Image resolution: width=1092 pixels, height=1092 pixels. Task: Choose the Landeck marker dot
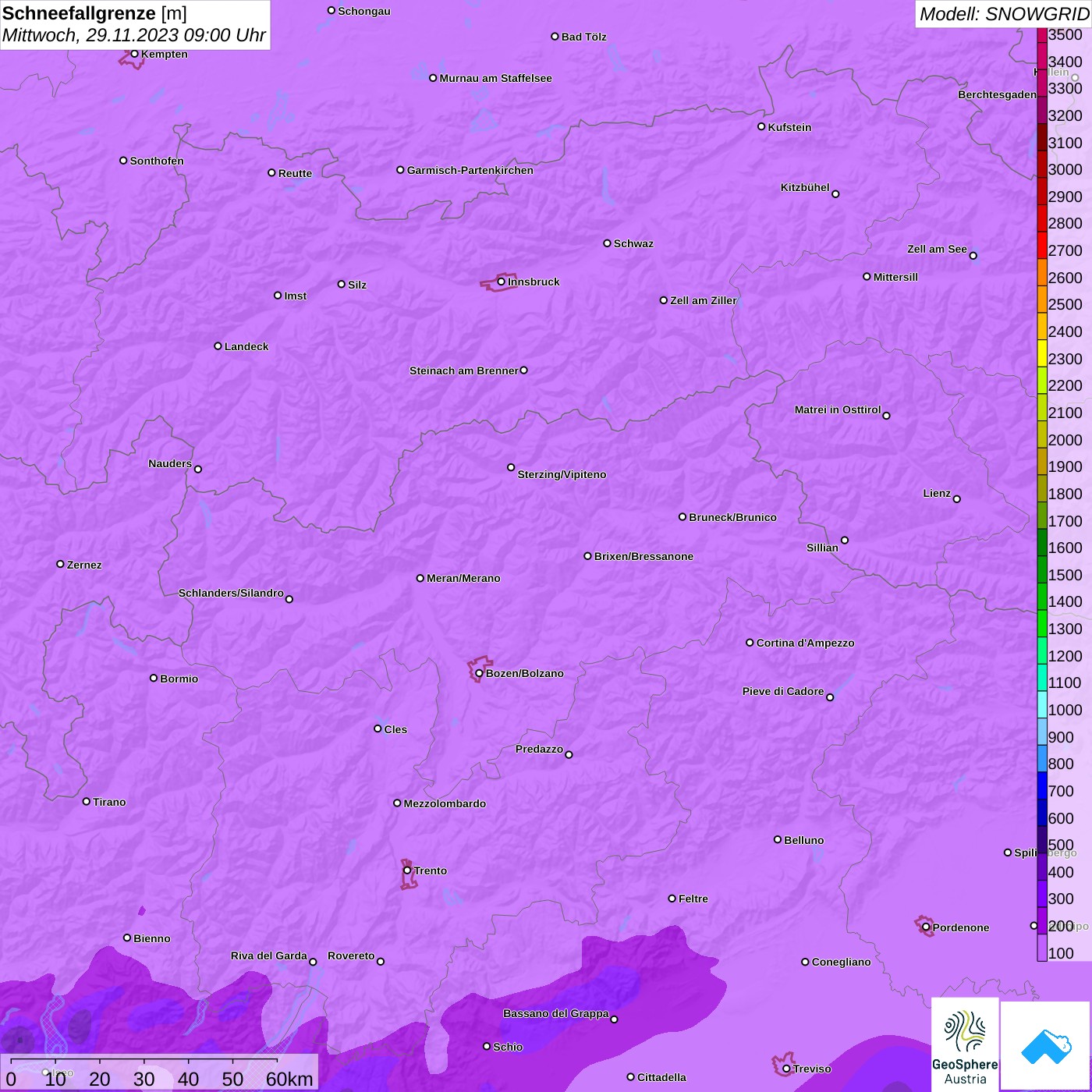pyautogui.click(x=218, y=346)
